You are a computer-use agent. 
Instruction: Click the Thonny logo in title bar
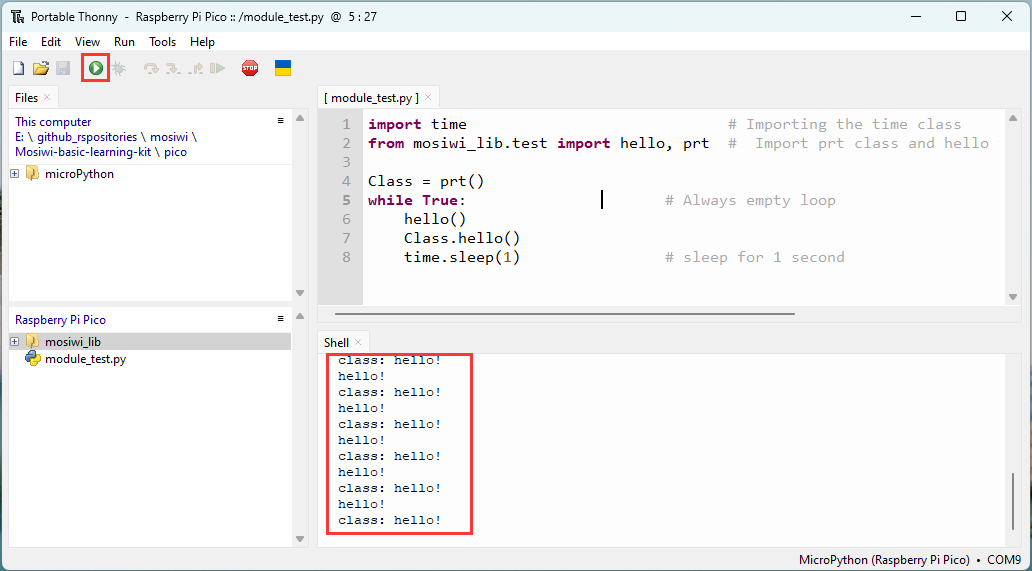coord(18,16)
